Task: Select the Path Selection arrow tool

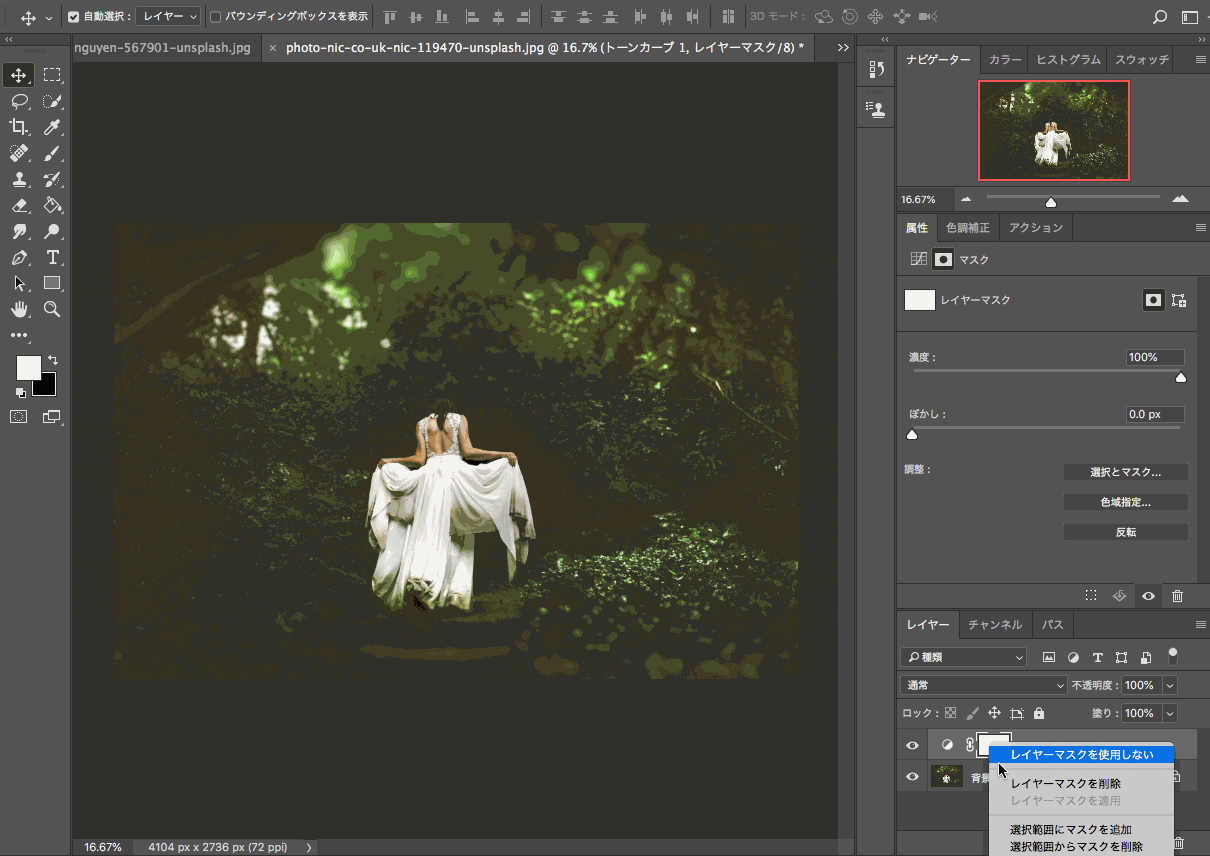Action: (x=18, y=283)
